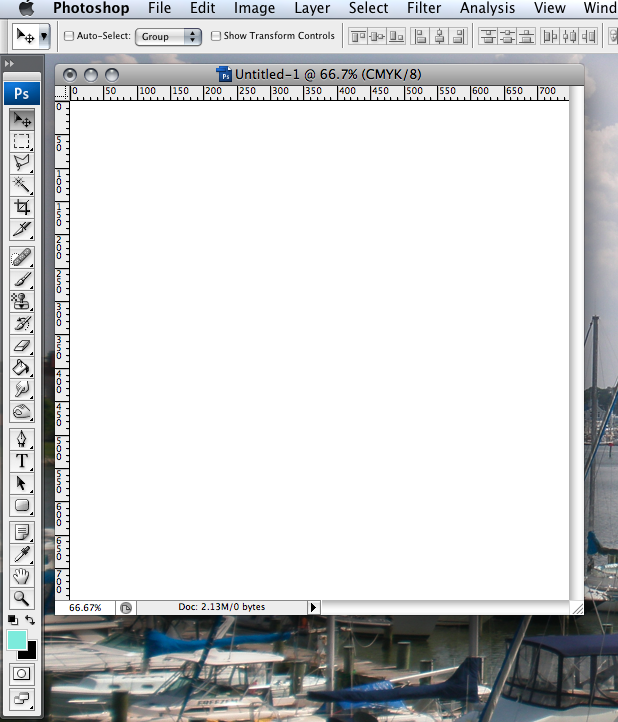The image size is (618, 722).
Task: Open the File menu
Action: click(159, 8)
